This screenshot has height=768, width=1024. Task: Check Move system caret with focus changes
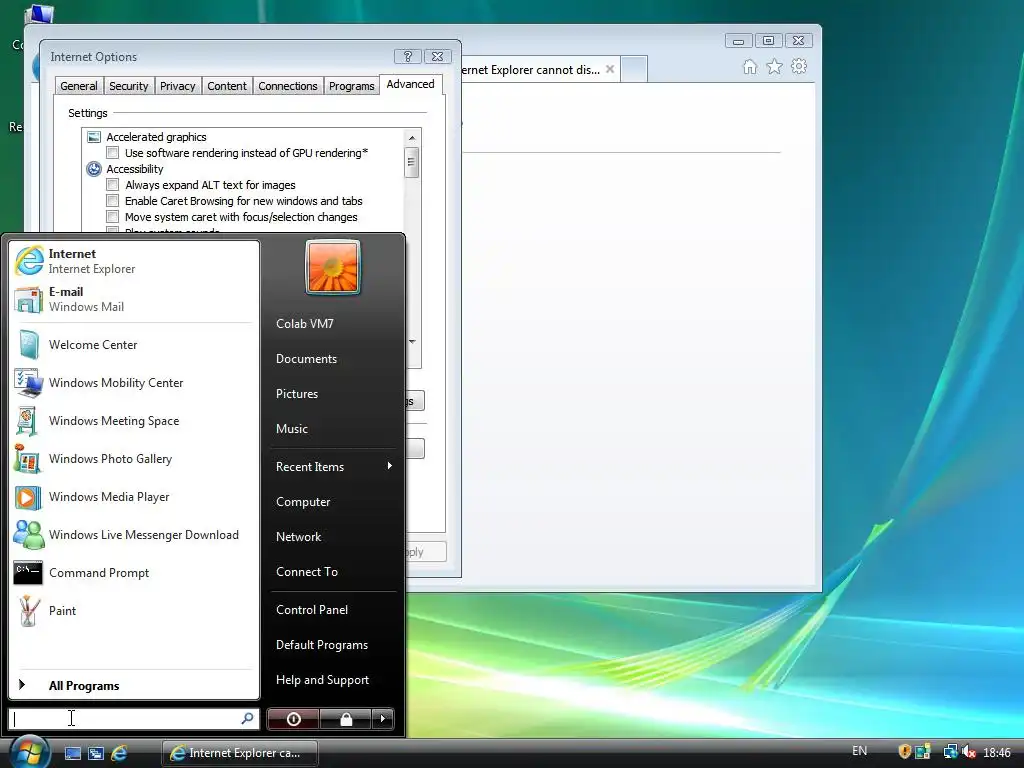click(x=113, y=217)
